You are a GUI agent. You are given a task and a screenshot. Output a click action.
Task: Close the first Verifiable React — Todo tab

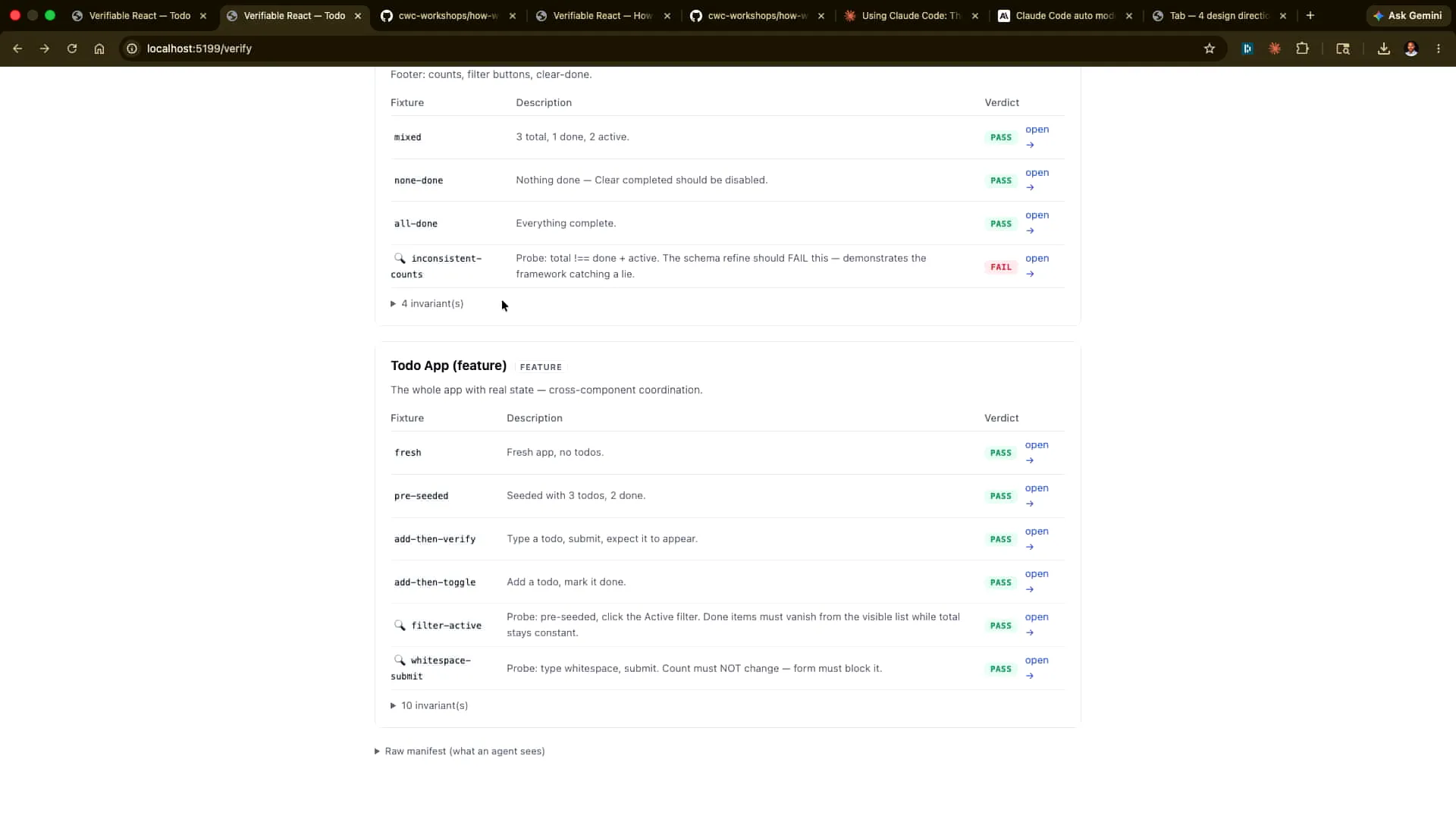203,16
